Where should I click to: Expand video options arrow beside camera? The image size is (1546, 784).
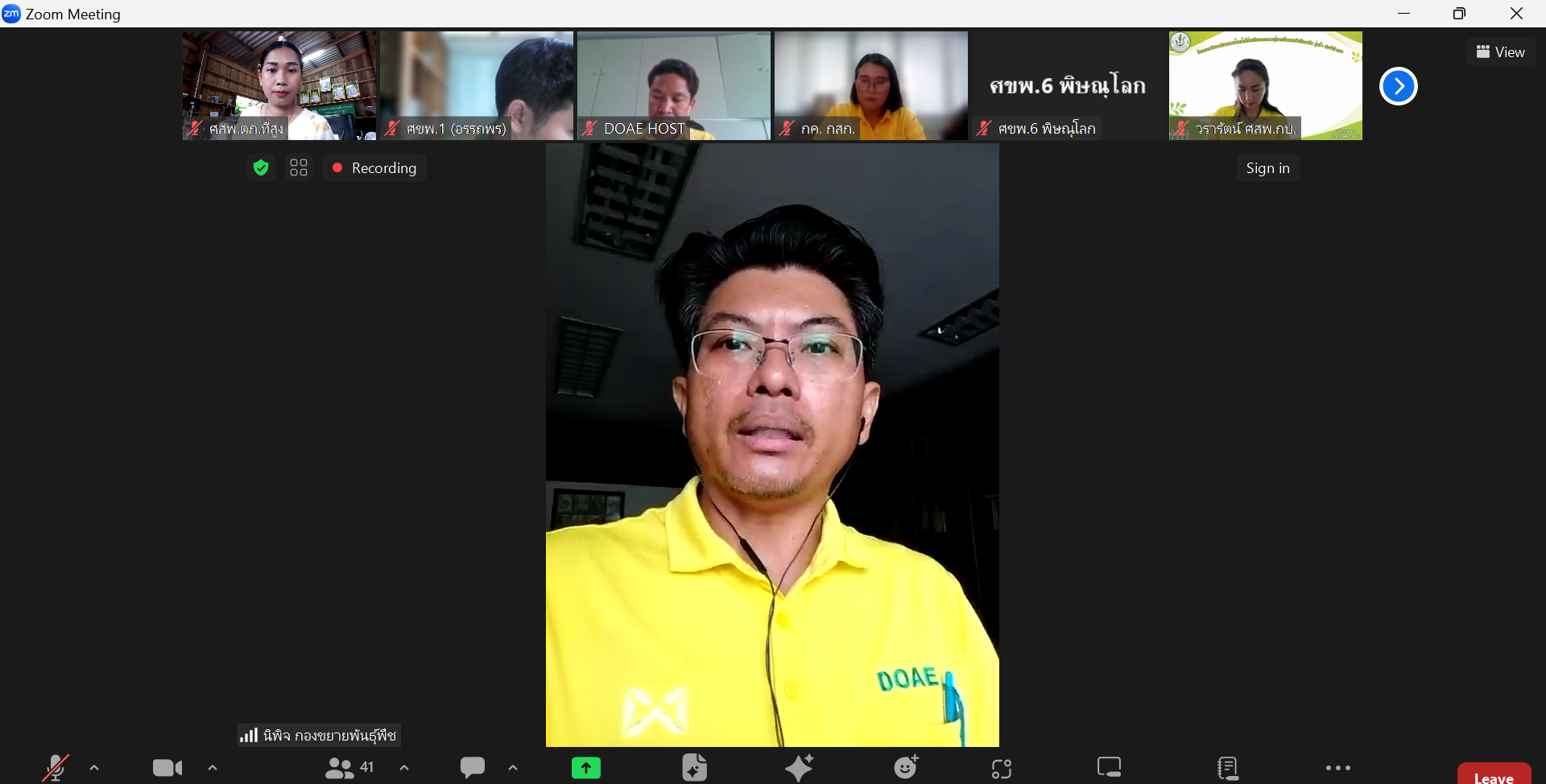pyautogui.click(x=213, y=768)
